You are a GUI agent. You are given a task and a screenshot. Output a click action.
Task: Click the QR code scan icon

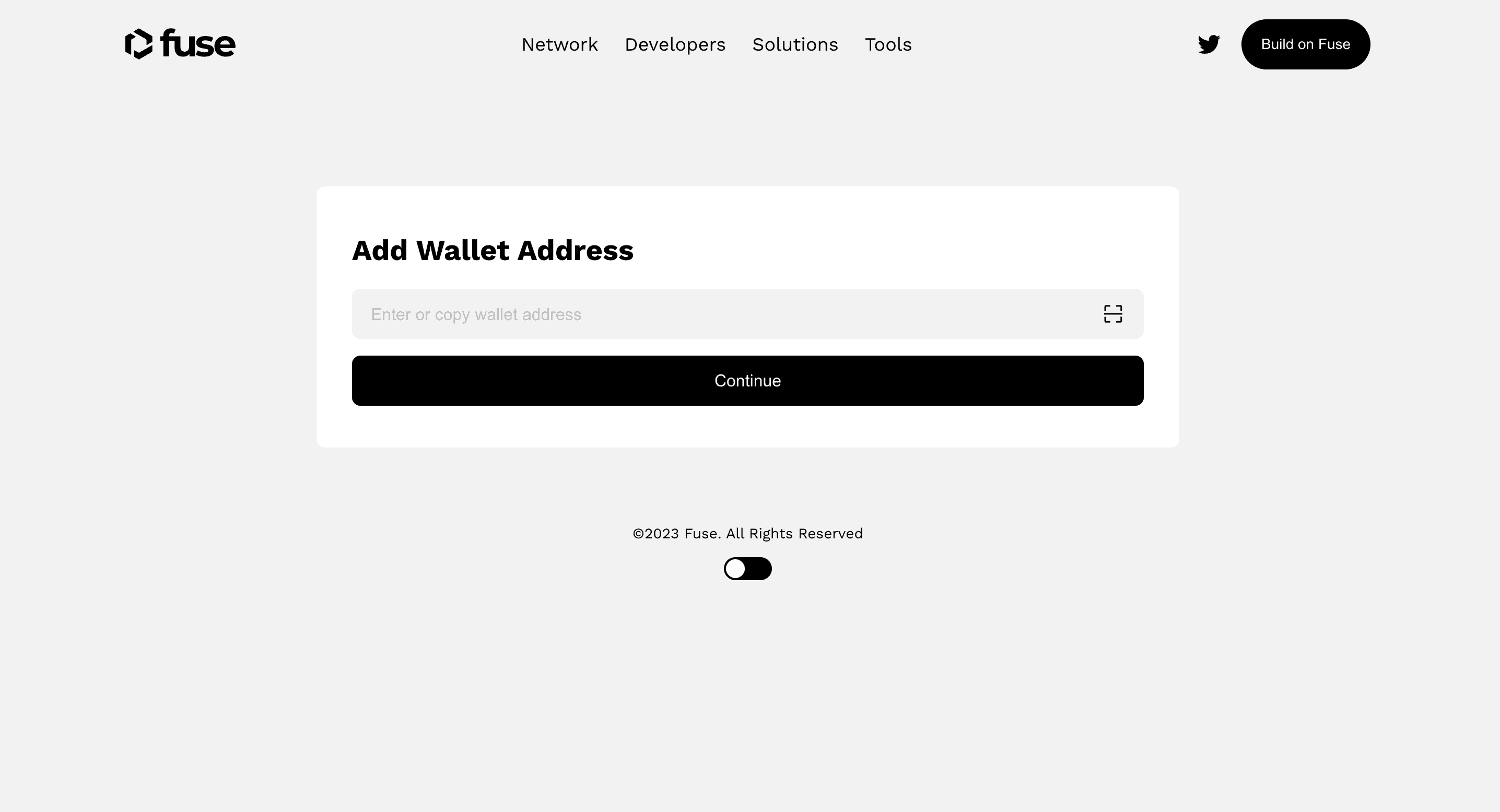click(1112, 314)
